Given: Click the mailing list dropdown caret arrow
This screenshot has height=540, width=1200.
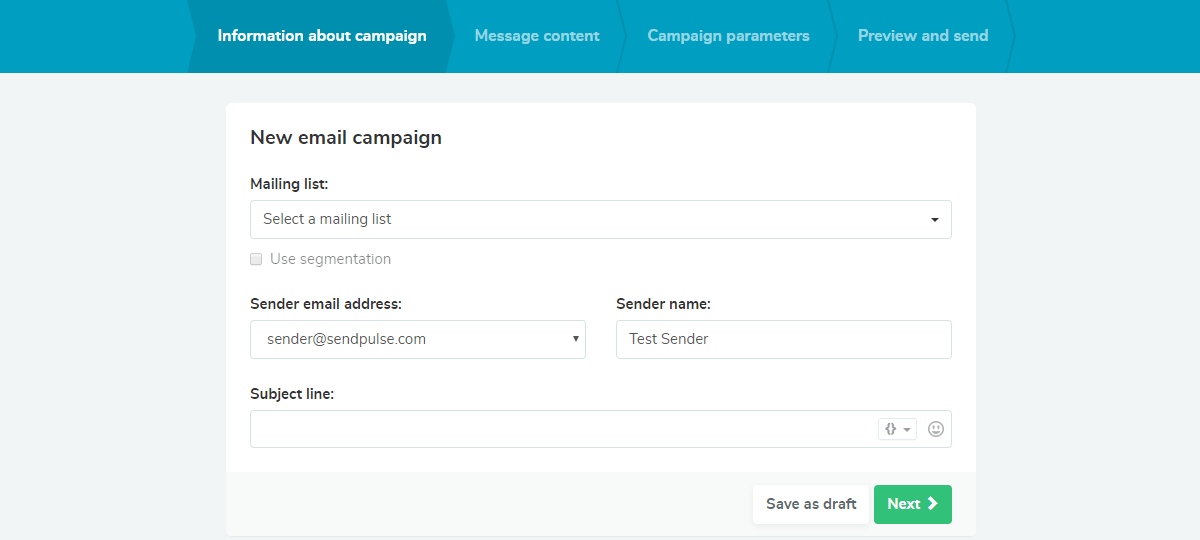Looking at the screenshot, I should pos(934,220).
